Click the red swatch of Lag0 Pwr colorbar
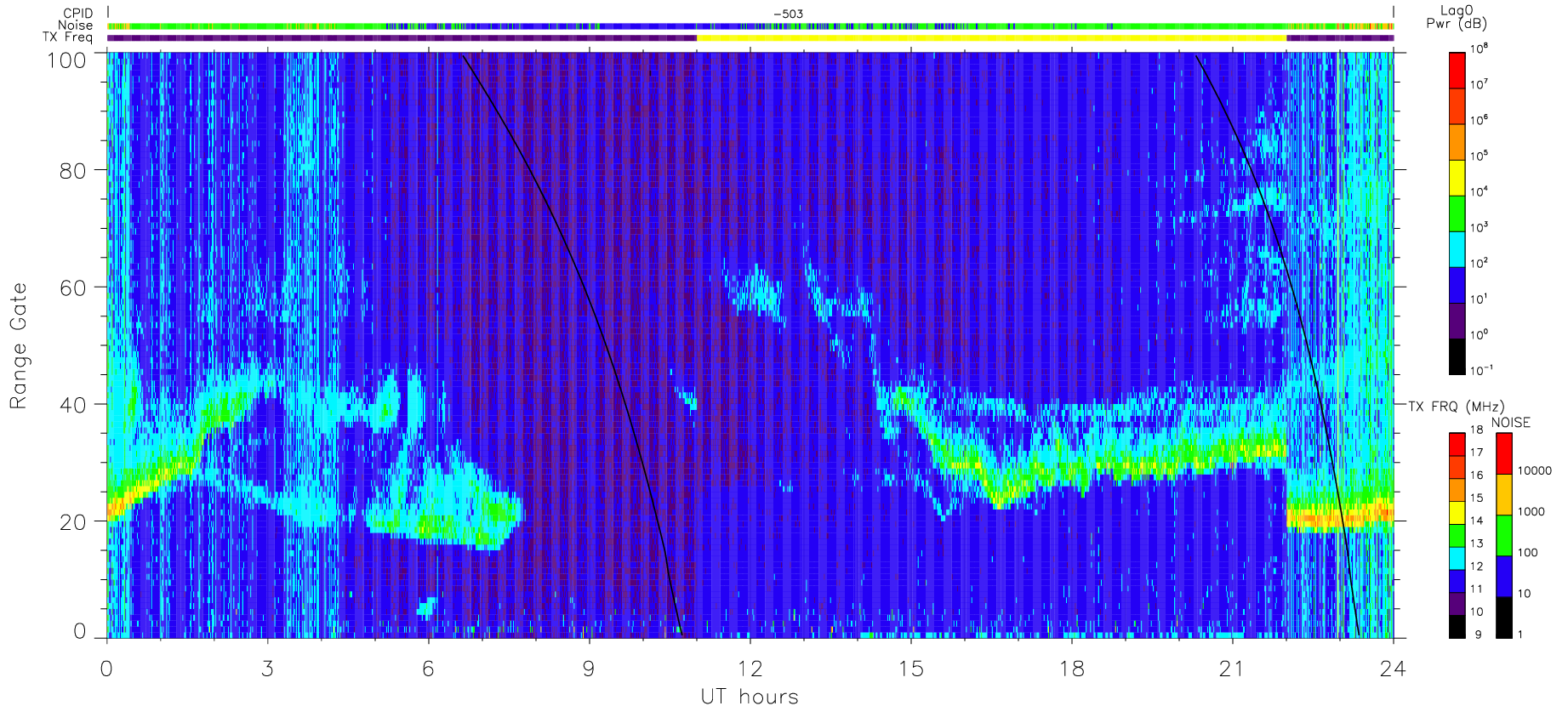The width and height of the screenshot is (1568, 723). coord(1457,71)
